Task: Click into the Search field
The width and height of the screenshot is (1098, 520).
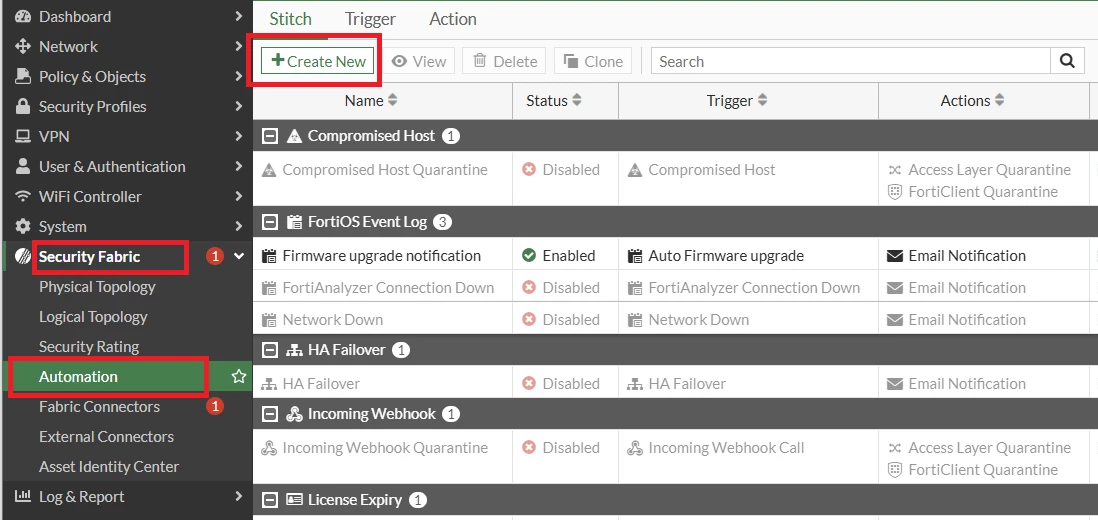Action: [851, 61]
